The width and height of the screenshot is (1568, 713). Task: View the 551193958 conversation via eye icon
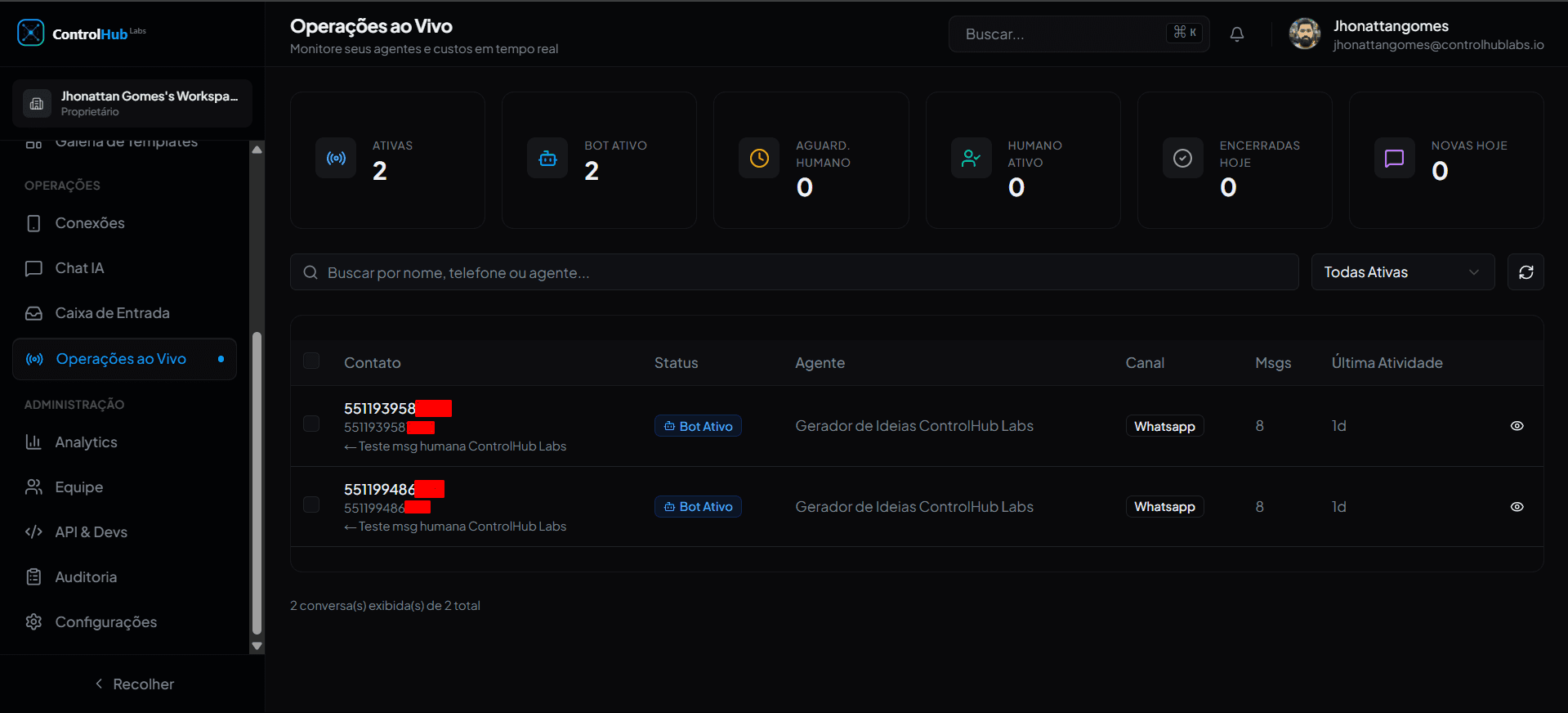[x=1517, y=426]
